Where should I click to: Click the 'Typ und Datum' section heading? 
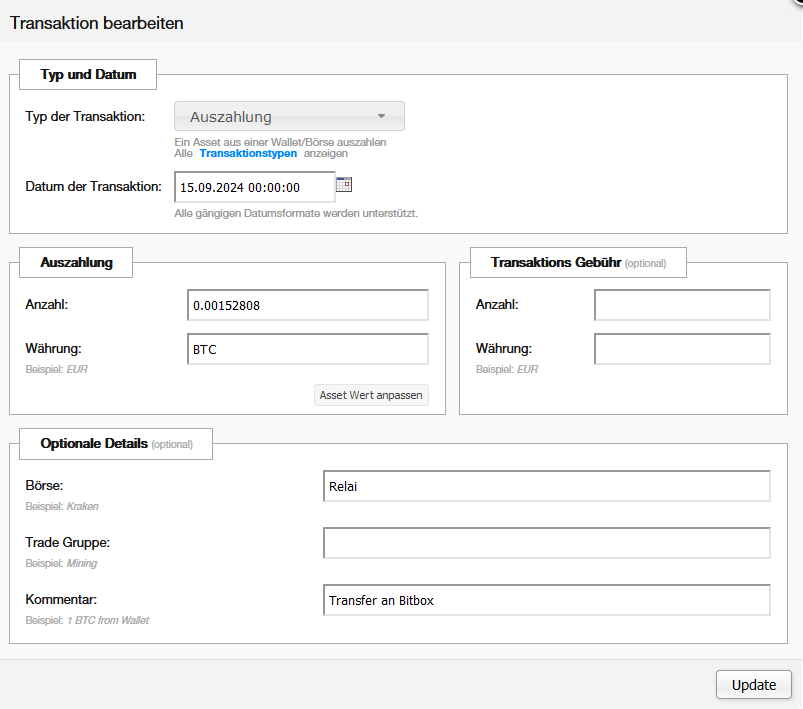point(88,74)
